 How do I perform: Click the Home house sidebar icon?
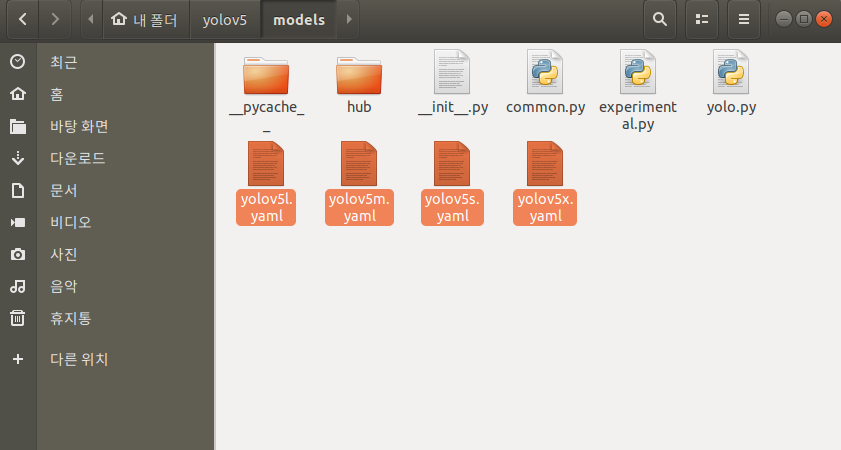18,94
